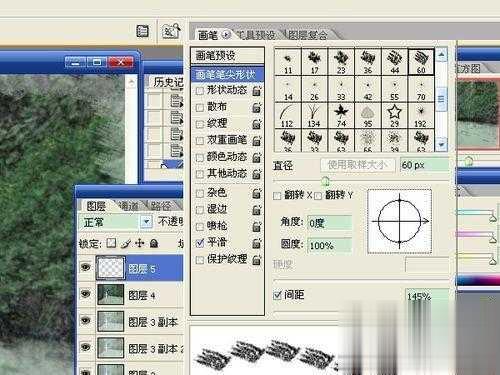The image size is (500, 375).
Task: Switch to the 路径 tab
Action: [x=161, y=206]
